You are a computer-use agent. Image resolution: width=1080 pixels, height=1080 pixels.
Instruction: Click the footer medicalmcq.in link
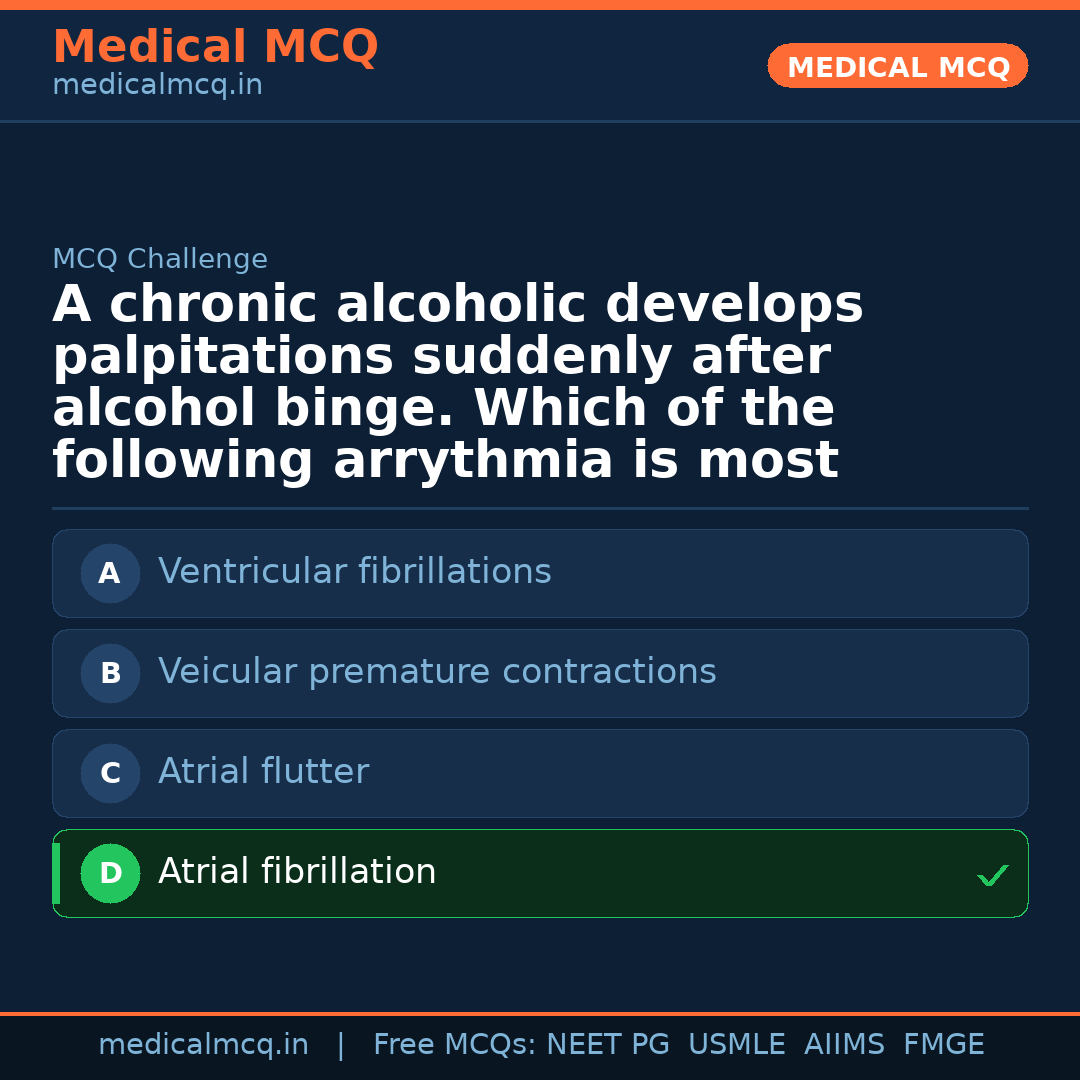click(x=203, y=1045)
